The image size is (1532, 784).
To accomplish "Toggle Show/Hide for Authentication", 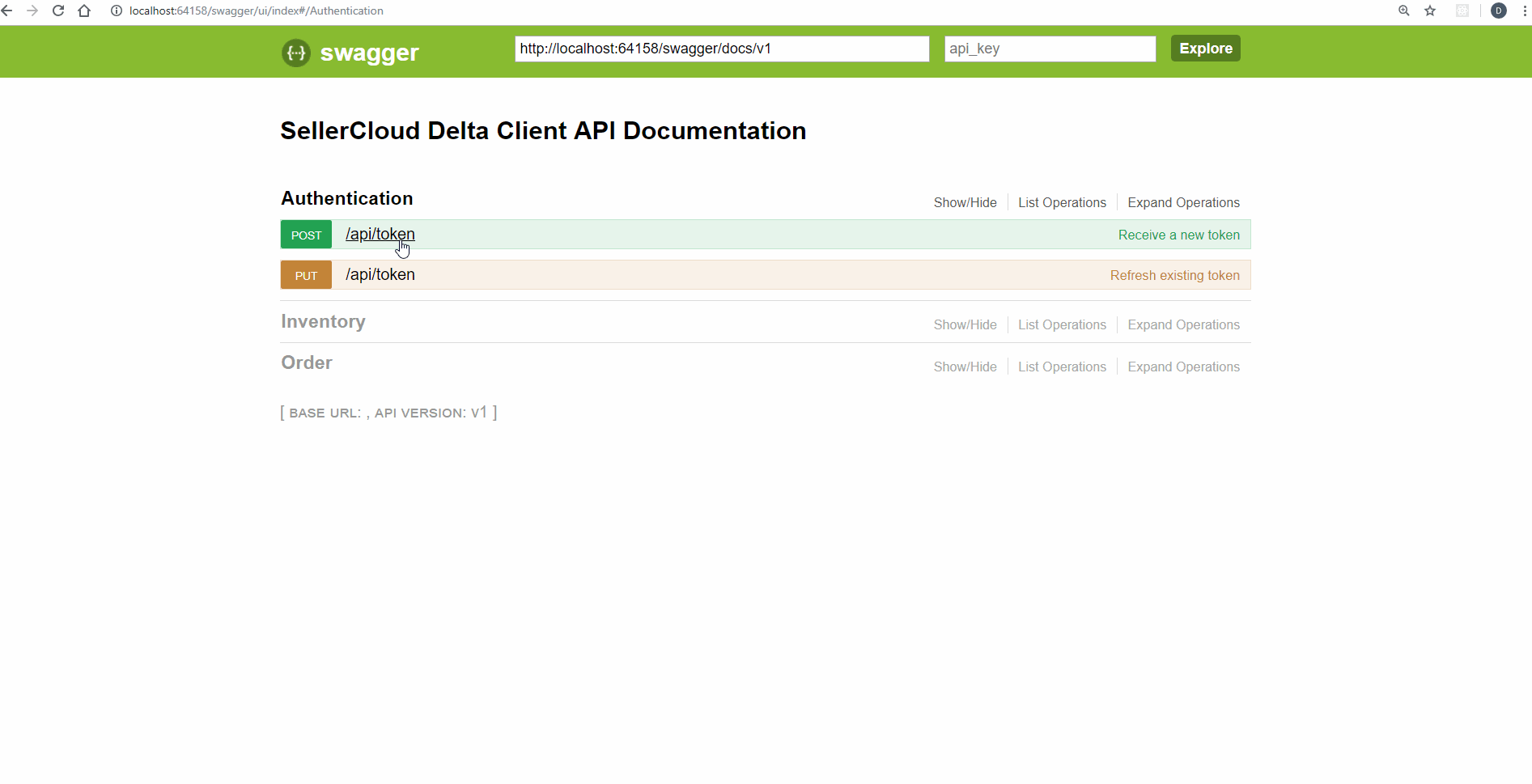I will 965,202.
